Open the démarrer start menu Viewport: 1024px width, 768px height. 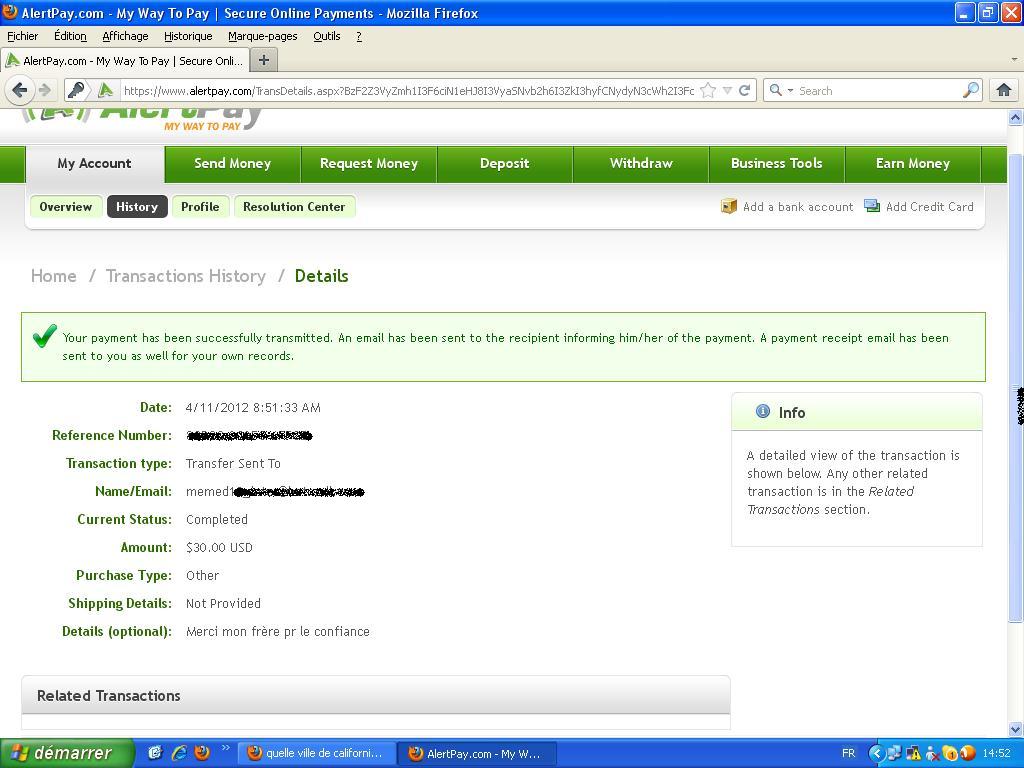(x=67, y=753)
